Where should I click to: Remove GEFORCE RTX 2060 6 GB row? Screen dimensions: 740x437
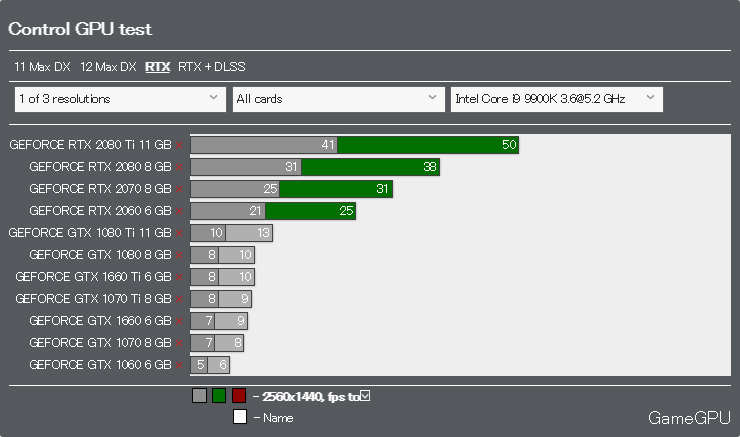pos(179,211)
